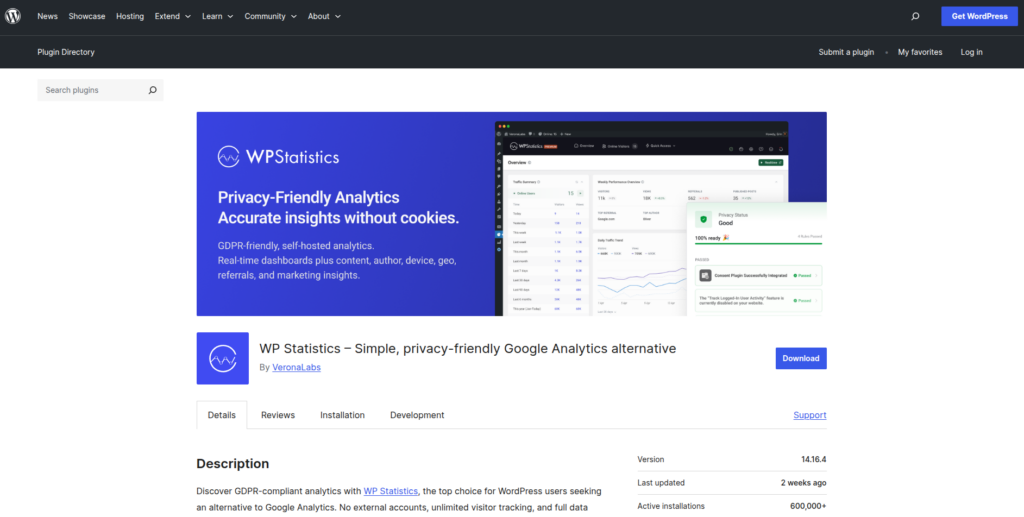Expand the Learn menu
This screenshot has height=517, width=1024.
[217, 16]
